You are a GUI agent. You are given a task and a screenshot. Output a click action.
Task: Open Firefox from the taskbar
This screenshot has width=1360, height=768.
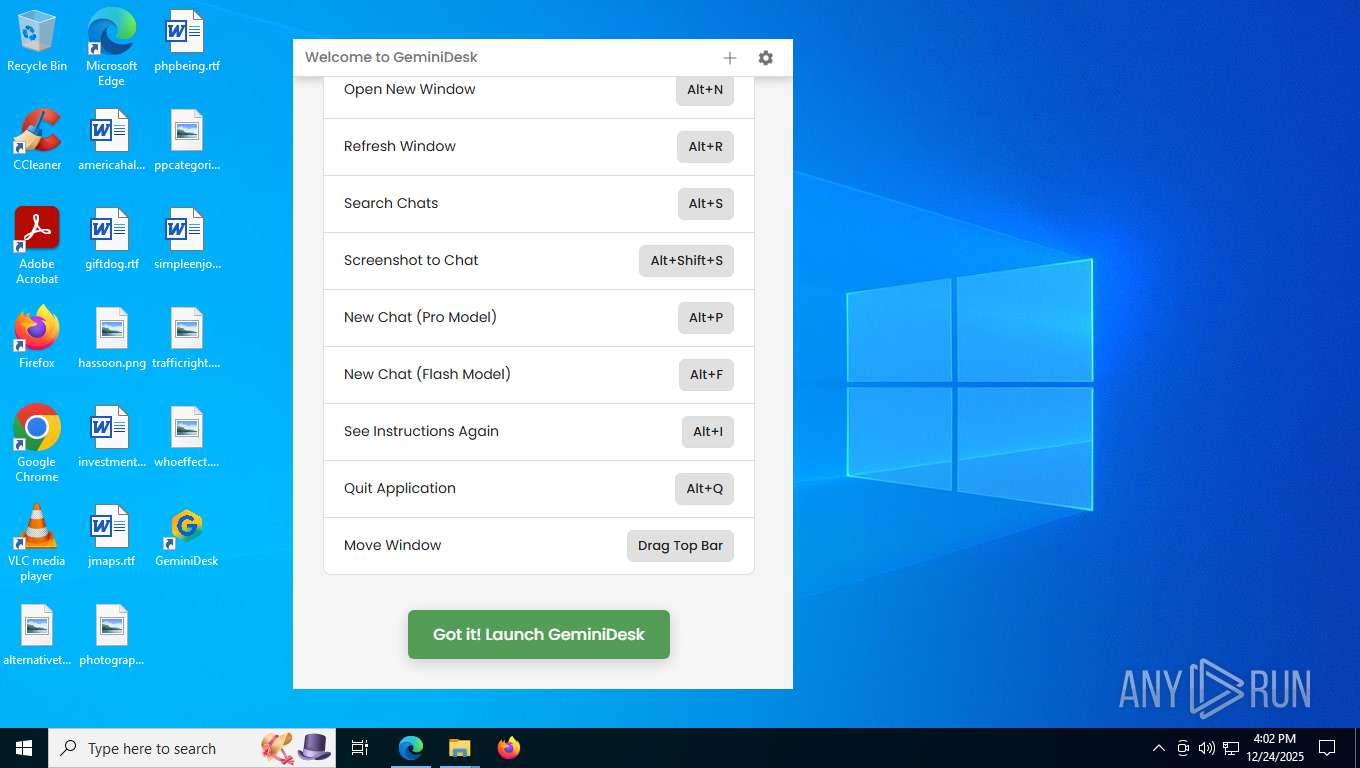(x=509, y=748)
